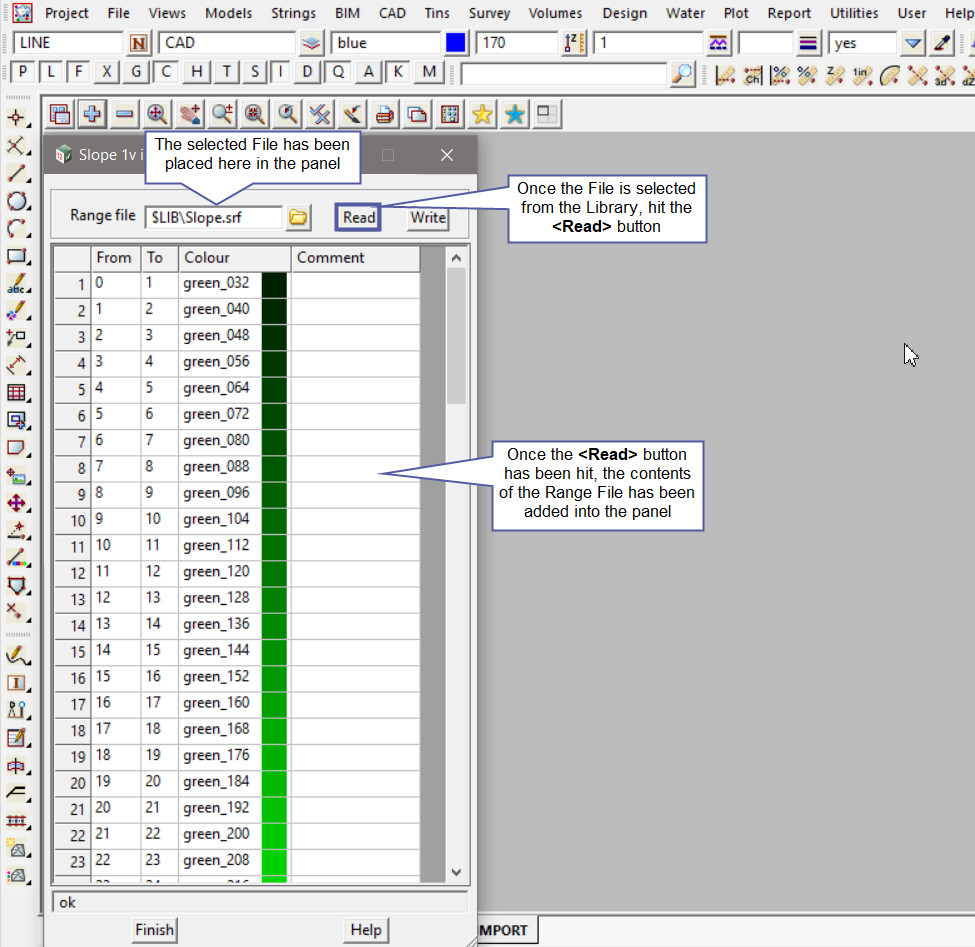Open the Survey menu
Screen dimensions: 975x947
click(489, 13)
